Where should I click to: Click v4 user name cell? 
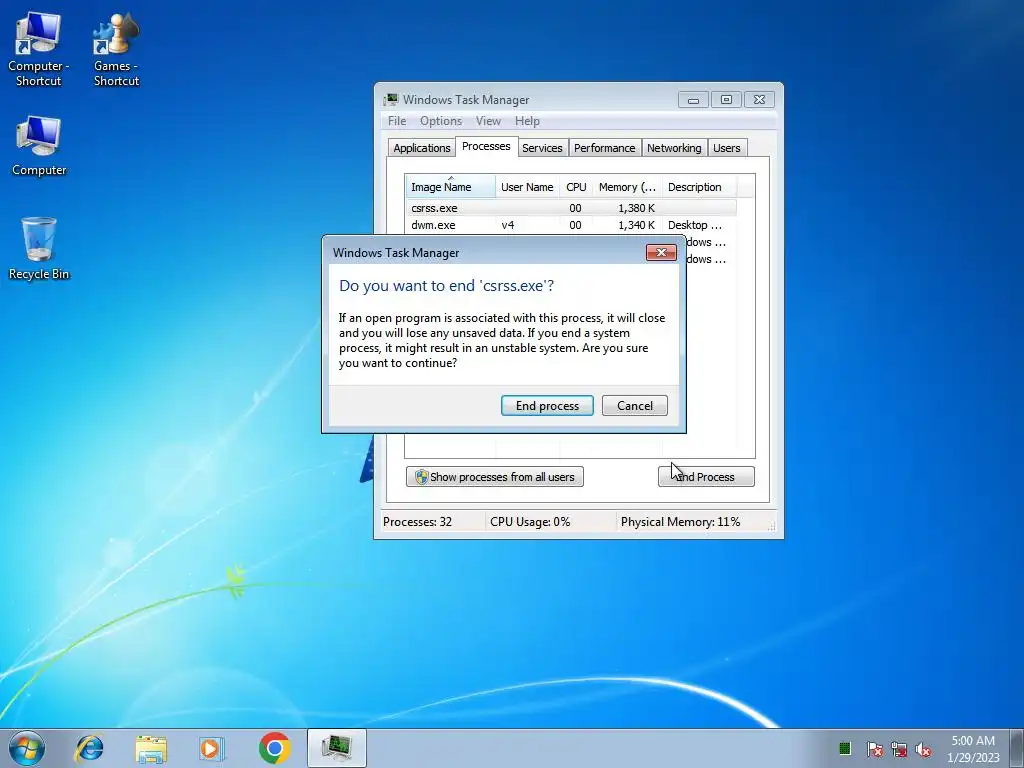click(508, 225)
